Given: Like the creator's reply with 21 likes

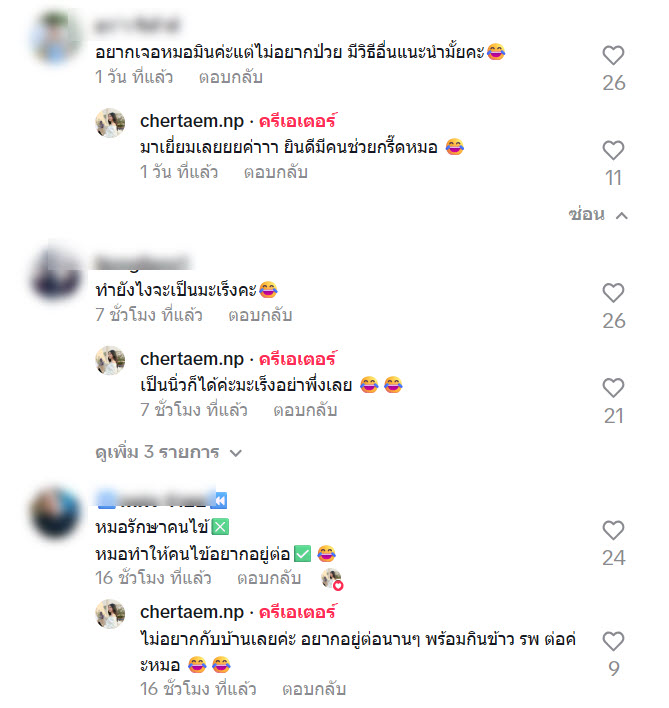Looking at the screenshot, I should pyautogui.click(x=613, y=388).
